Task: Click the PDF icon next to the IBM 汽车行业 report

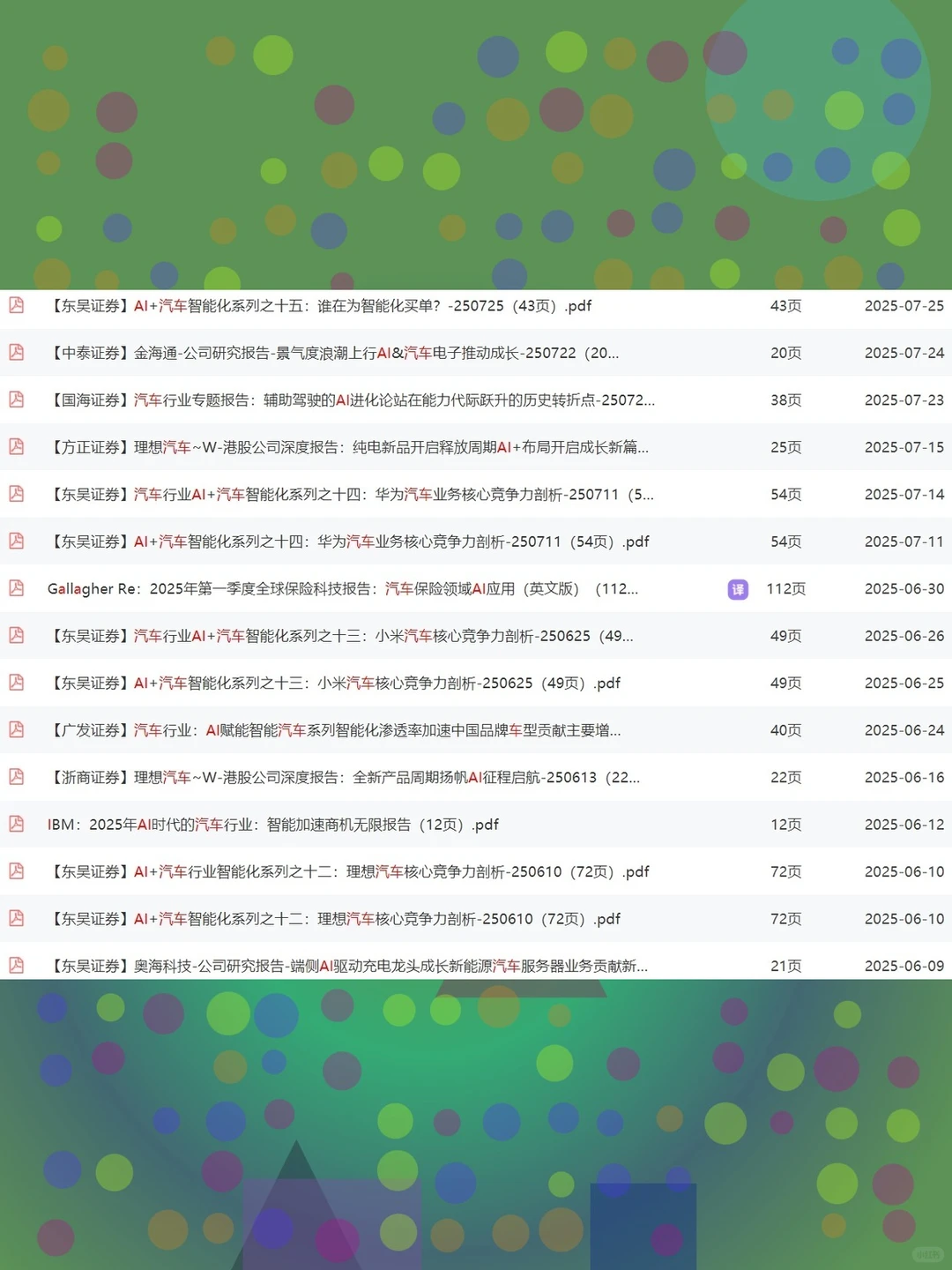Action: (x=16, y=825)
